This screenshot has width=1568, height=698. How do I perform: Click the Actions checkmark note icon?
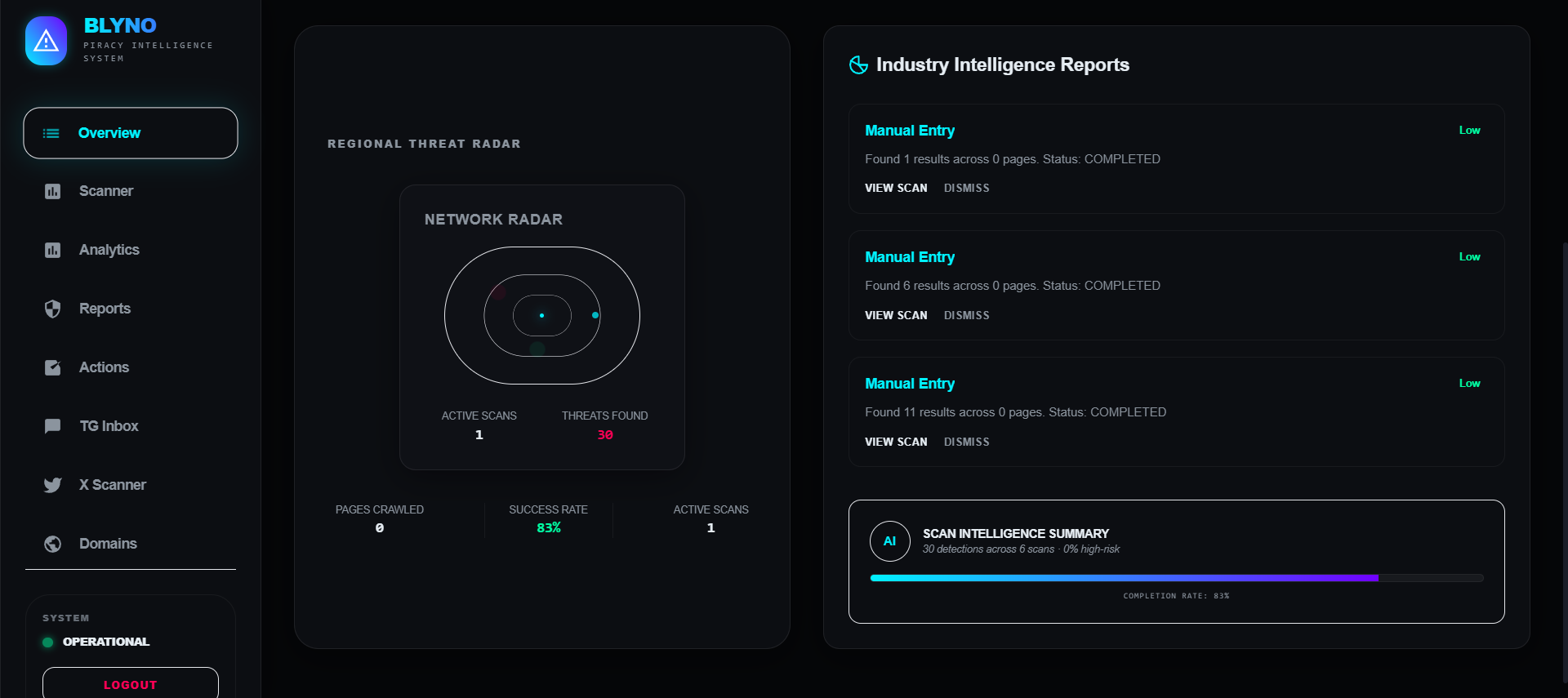[52, 367]
